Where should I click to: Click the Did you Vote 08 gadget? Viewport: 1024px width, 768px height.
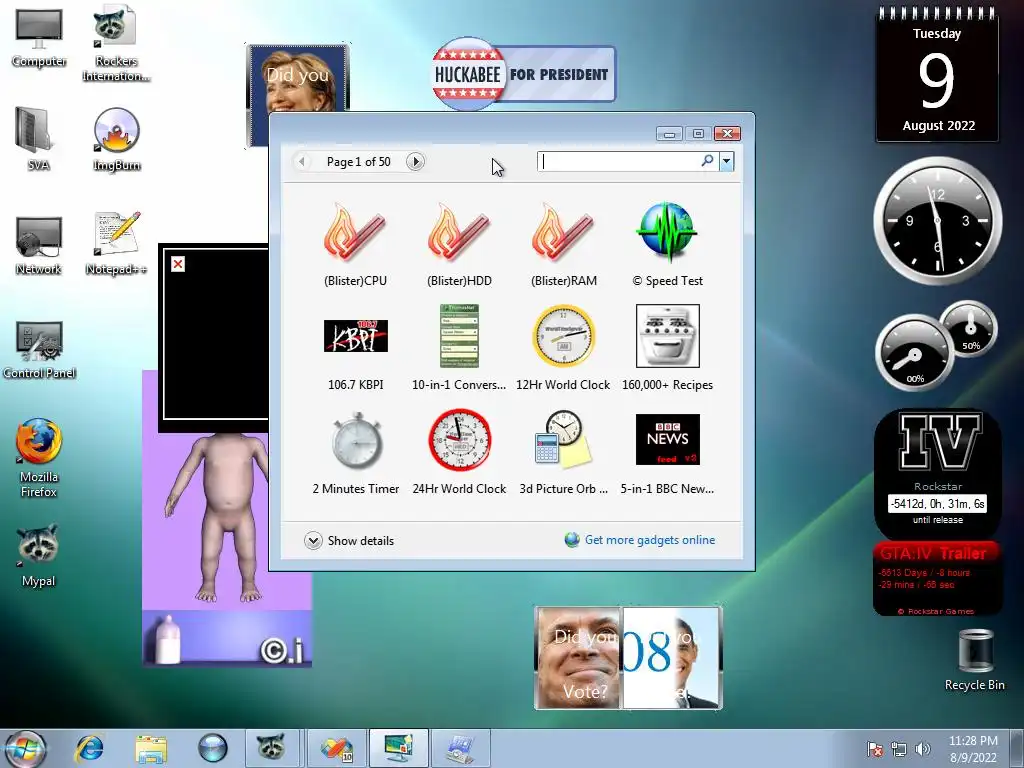coord(628,658)
